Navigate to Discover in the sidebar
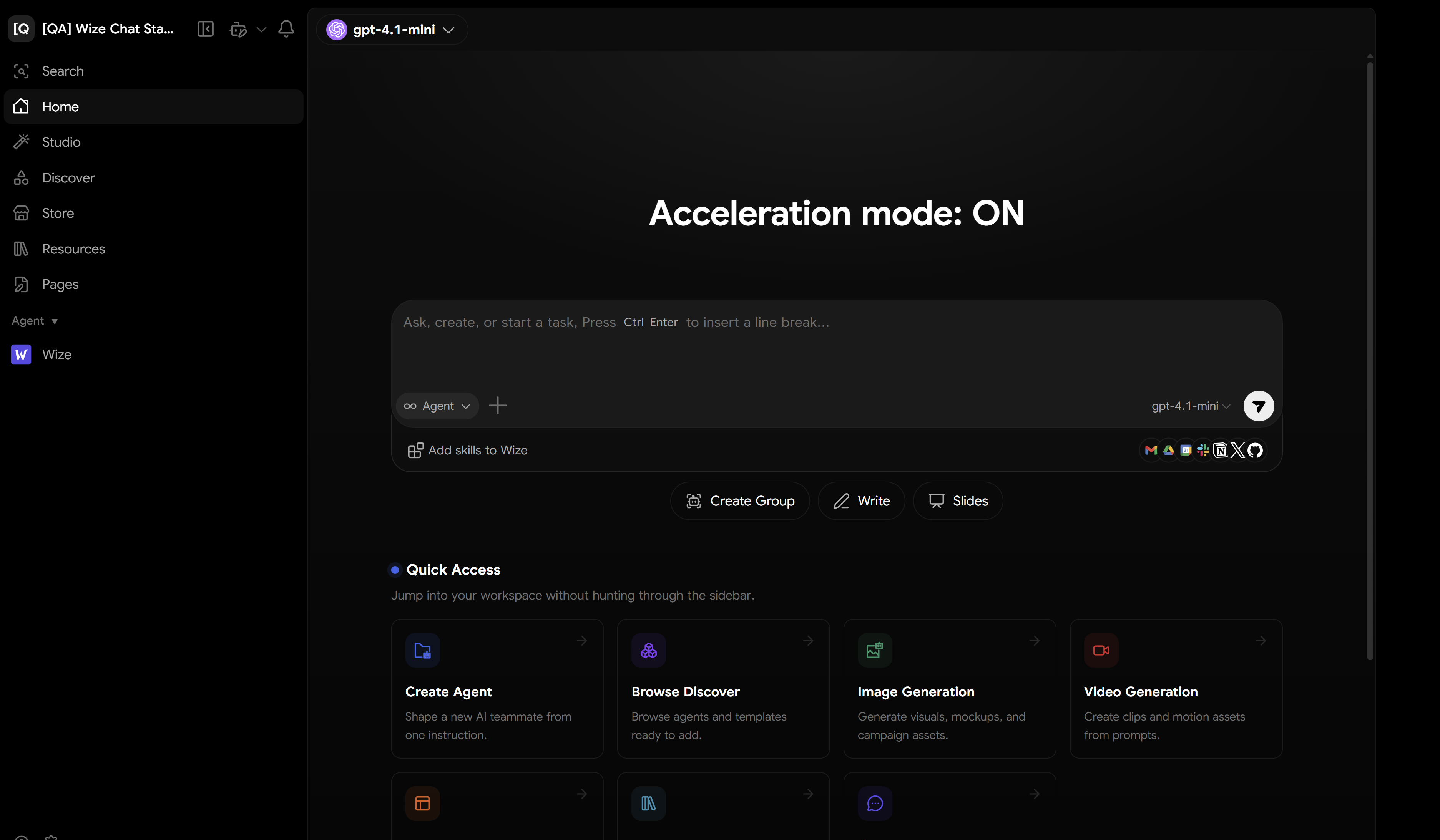The image size is (1440, 840). [x=153, y=177]
